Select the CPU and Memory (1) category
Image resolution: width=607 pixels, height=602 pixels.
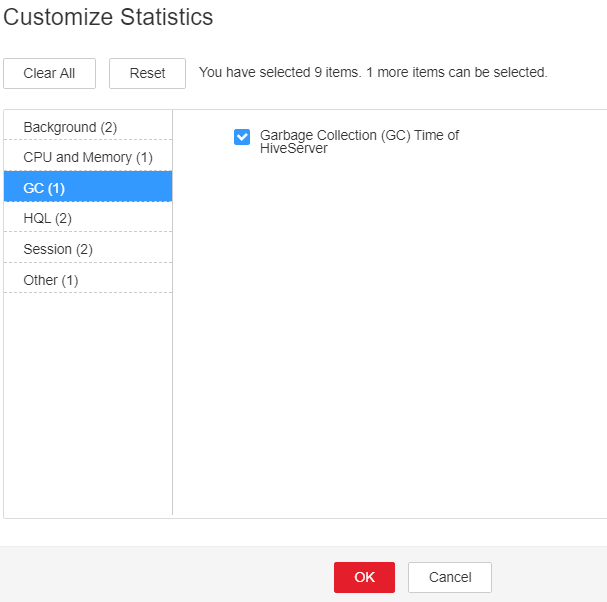click(88, 157)
